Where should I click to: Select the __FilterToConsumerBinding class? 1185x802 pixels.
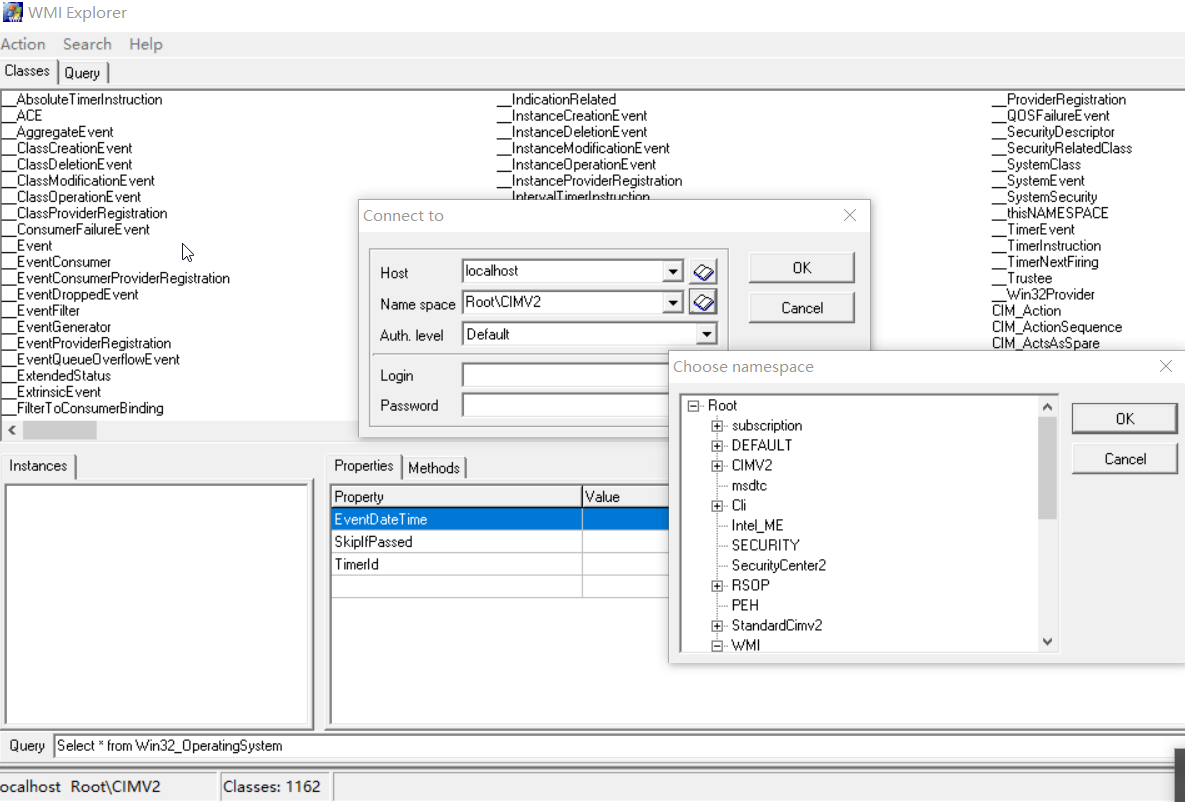[83, 408]
